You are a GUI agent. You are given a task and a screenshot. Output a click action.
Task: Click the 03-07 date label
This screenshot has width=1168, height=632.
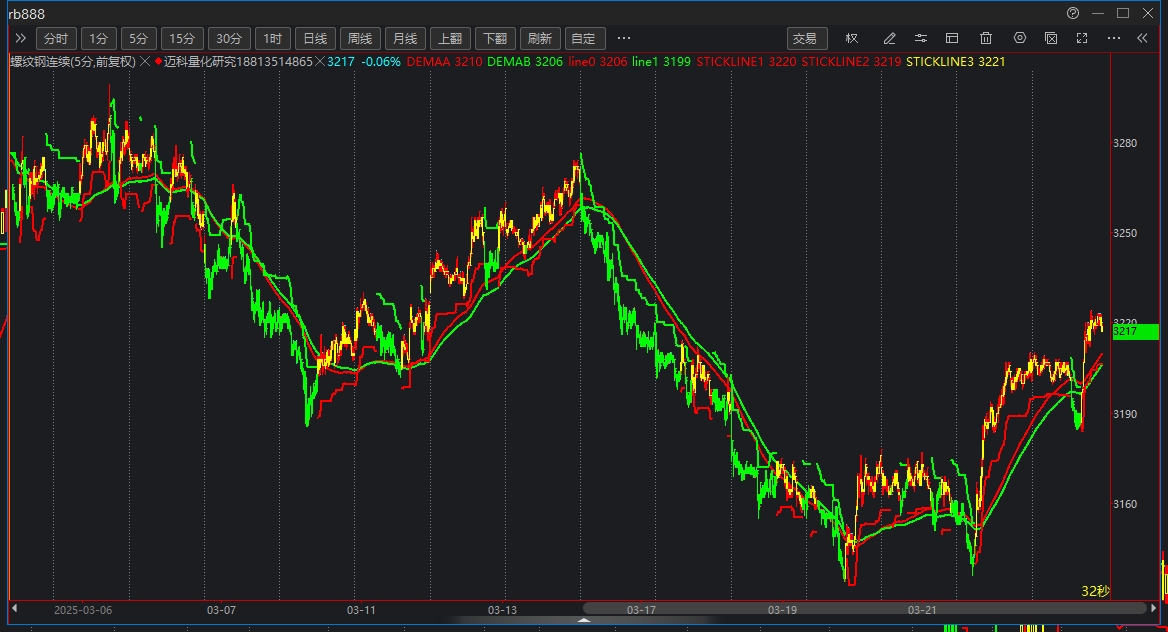click(x=221, y=610)
